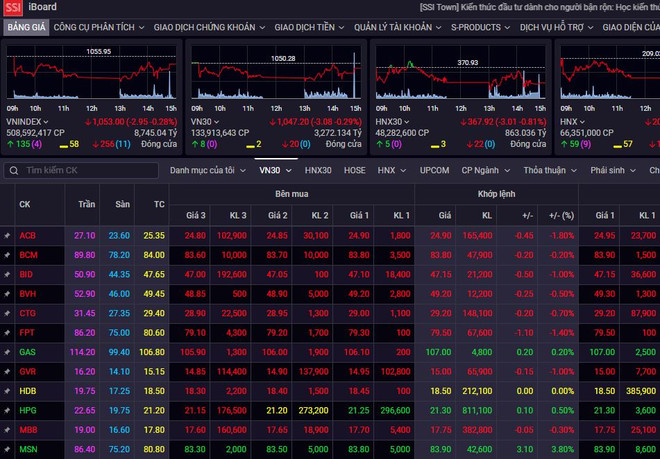Image resolution: width=660 pixels, height=459 pixels.
Task: Click the pin icon beside ACB
Action: 7,235
